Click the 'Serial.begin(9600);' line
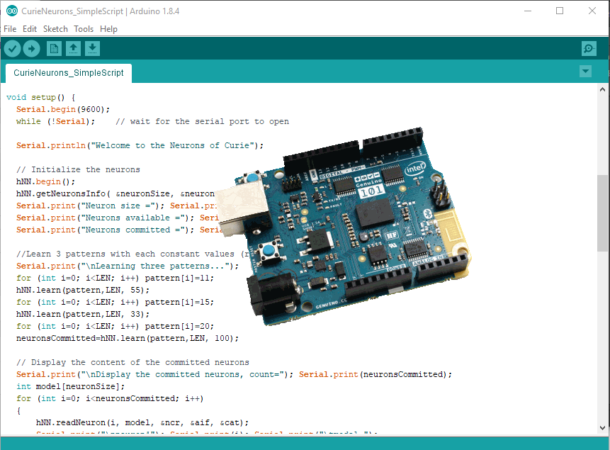 coord(63,109)
